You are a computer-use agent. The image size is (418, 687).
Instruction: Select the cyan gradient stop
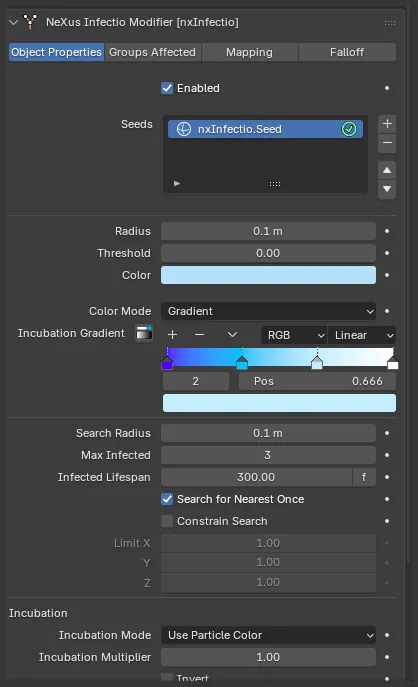[242, 363]
